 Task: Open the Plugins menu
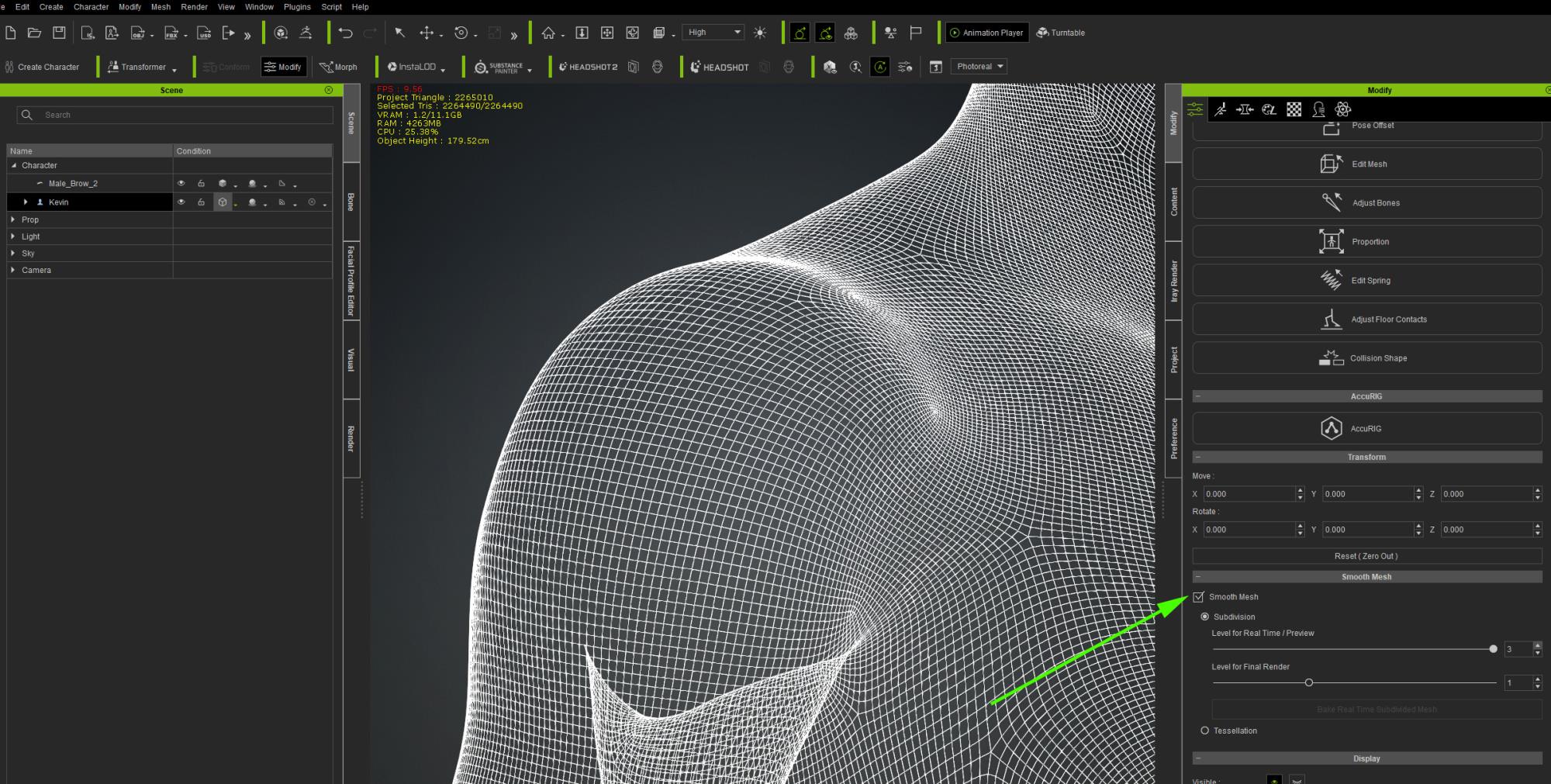pos(297,7)
